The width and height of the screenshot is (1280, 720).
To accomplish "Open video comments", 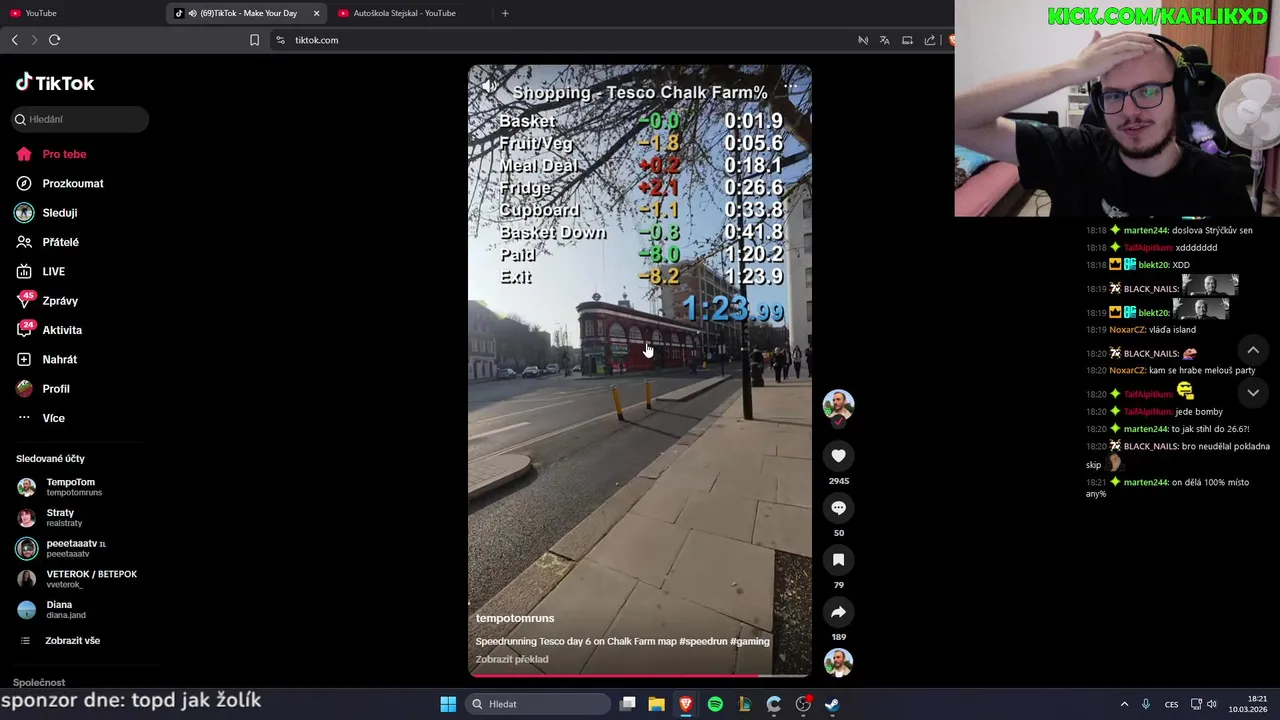I will pyautogui.click(x=838, y=508).
